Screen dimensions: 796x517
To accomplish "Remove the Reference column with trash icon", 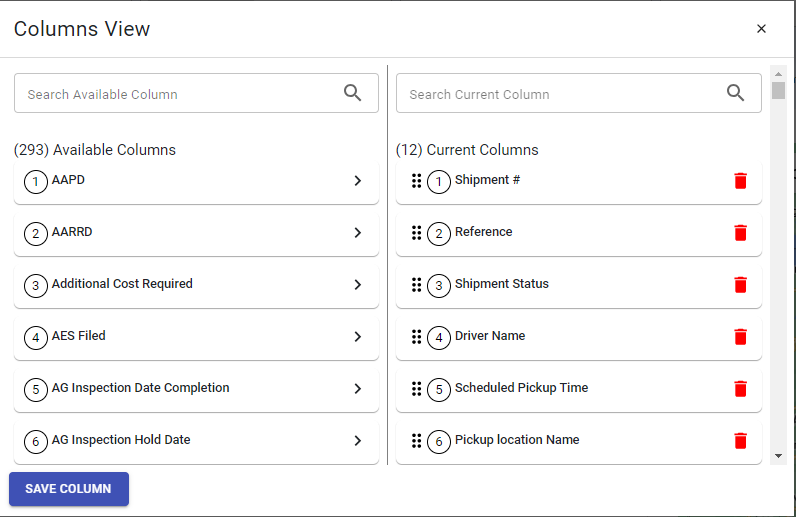I will click(x=740, y=233).
